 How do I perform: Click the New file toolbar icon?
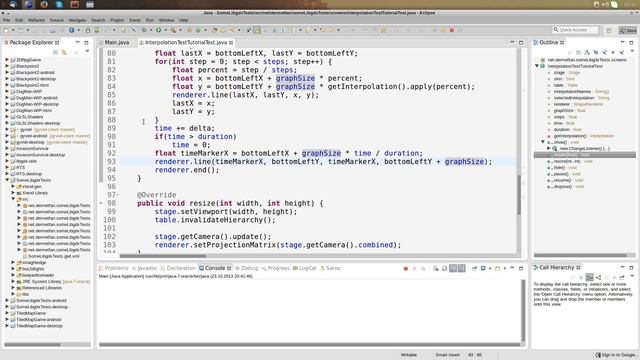pyautogui.click(x=6, y=30)
